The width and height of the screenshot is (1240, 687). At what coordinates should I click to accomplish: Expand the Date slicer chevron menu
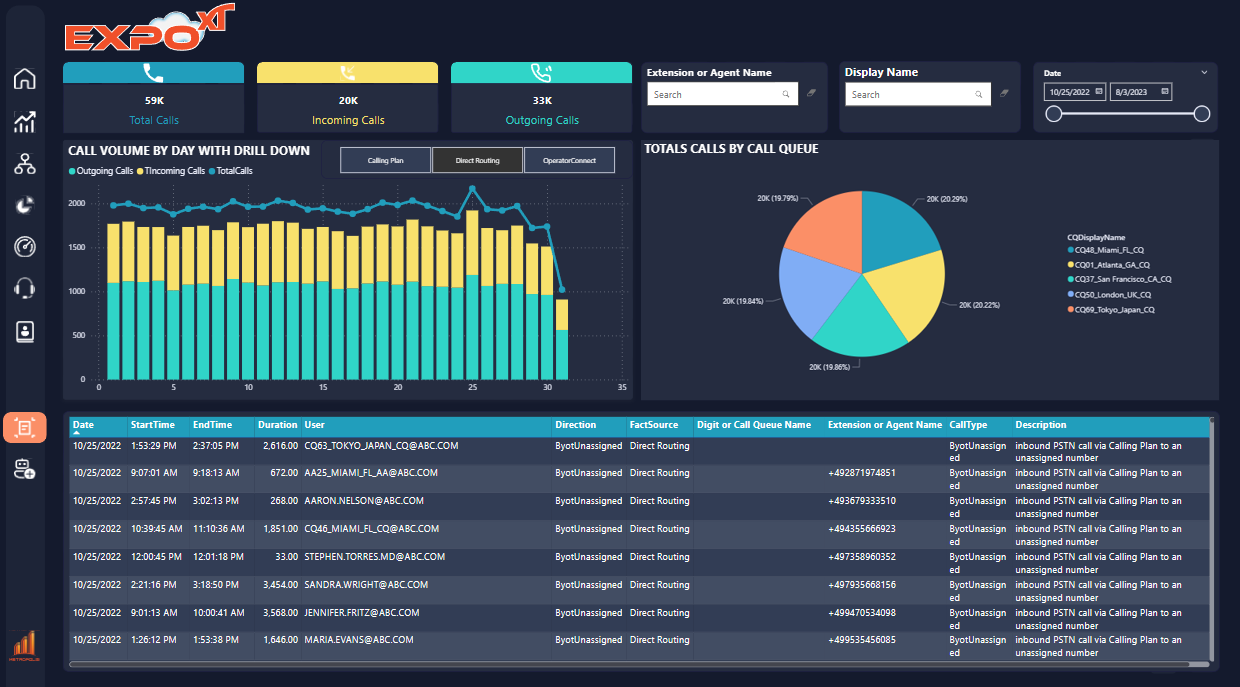[x=1204, y=72]
